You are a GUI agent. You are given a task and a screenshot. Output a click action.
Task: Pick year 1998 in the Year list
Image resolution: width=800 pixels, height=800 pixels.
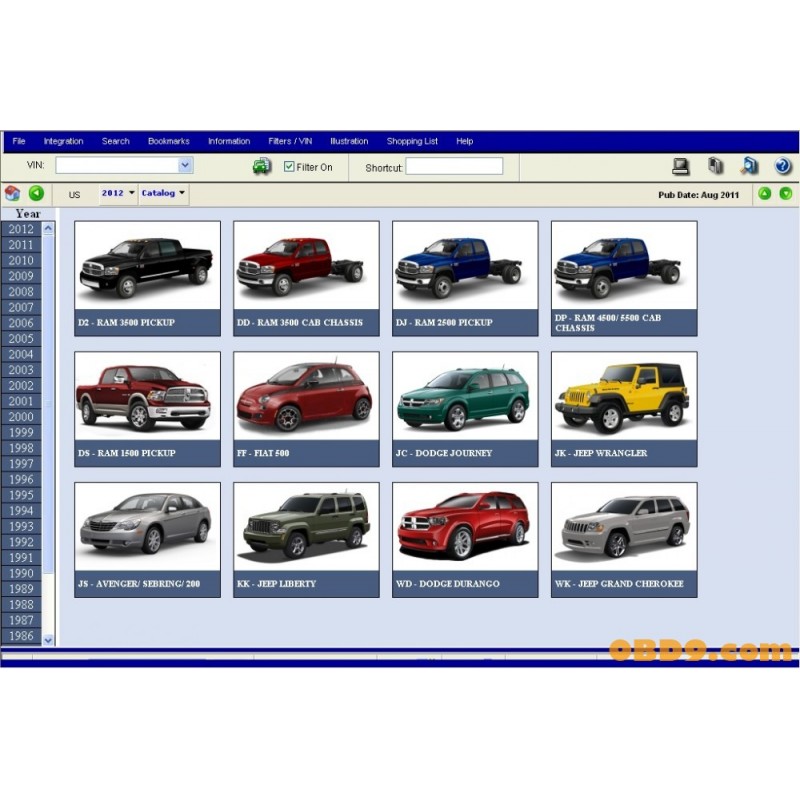coord(21,448)
